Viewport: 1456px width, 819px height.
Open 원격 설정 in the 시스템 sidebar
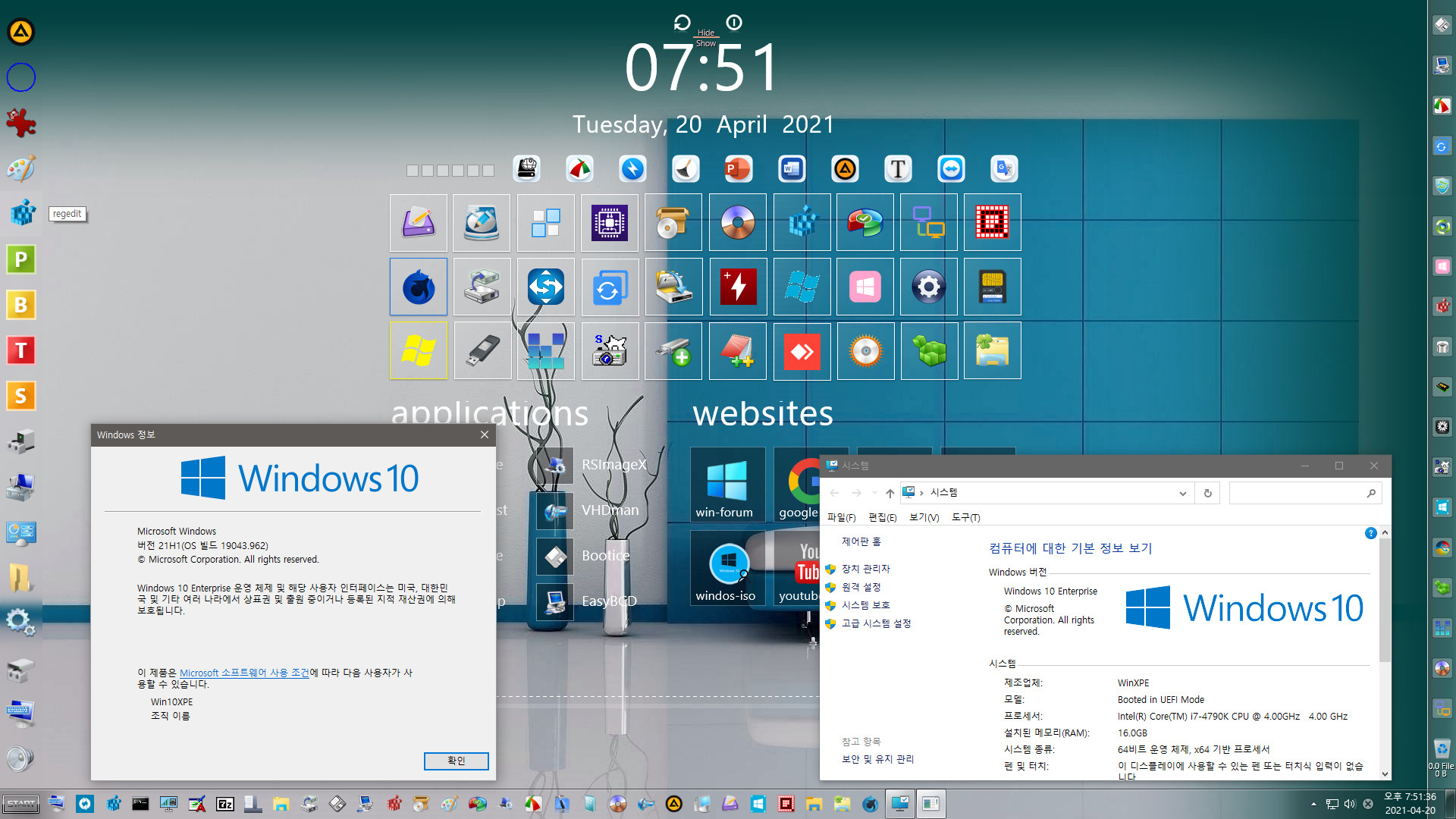(861, 587)
